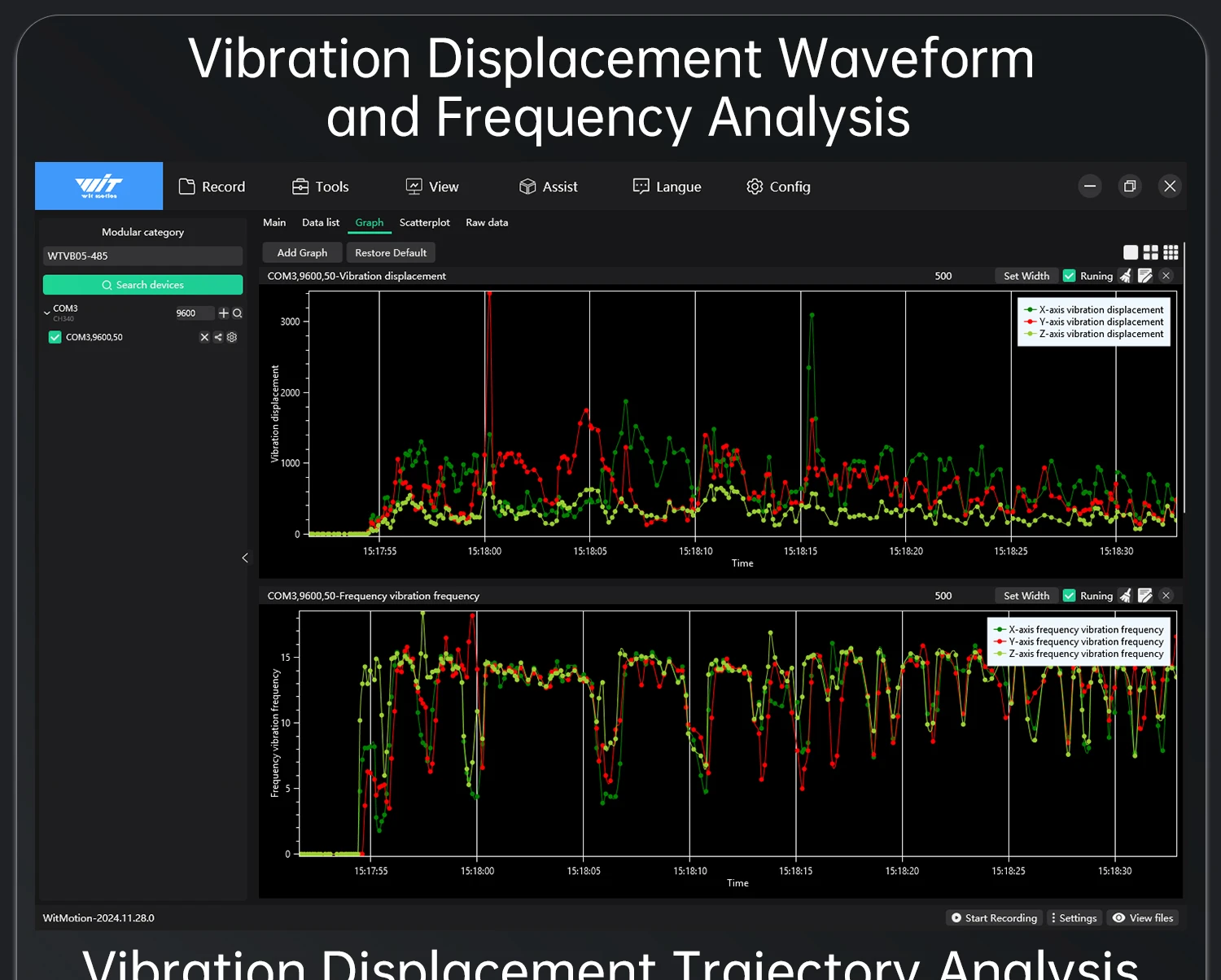Switch to the Scatterplot tab
This screenshot has height=980, width=1221.
(424, 222)
